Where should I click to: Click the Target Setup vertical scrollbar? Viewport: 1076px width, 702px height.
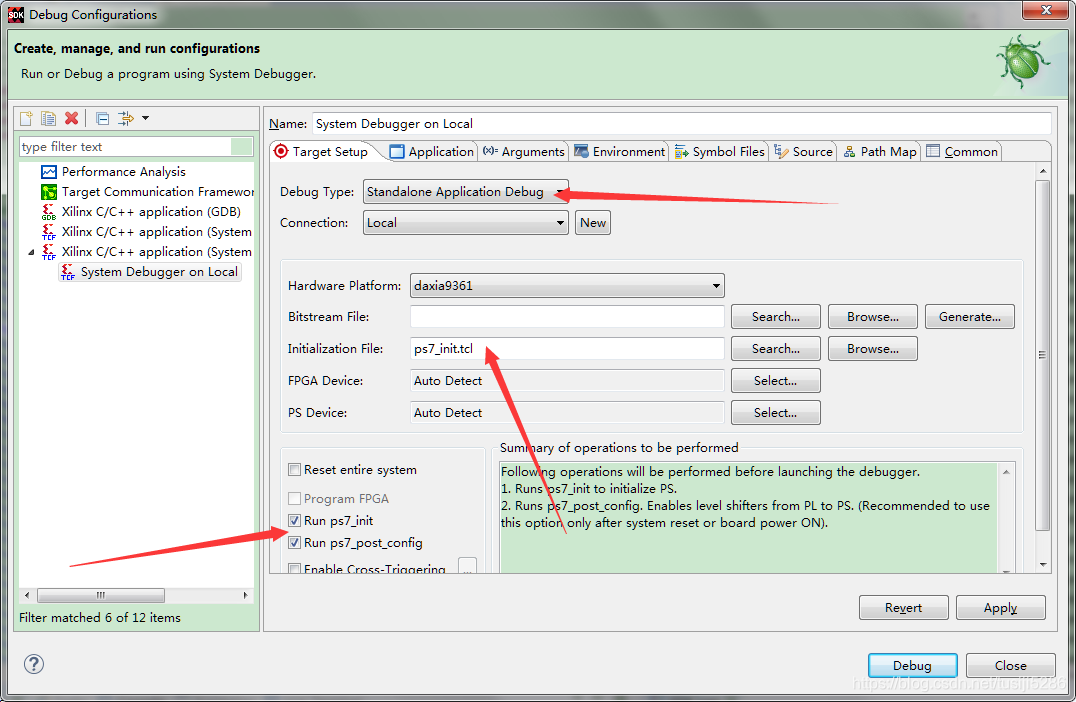1042,355
